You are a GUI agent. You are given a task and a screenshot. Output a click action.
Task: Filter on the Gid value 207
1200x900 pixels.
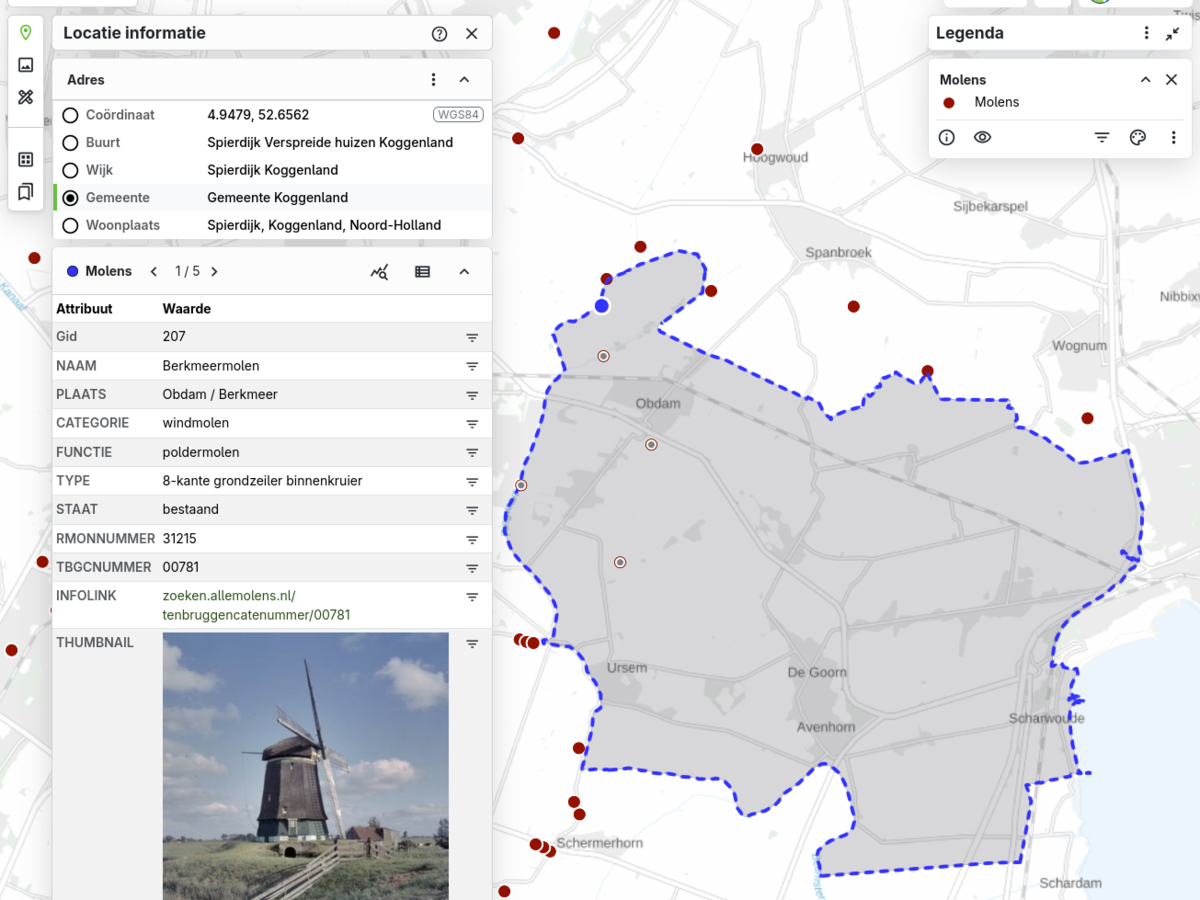point(472,338)
